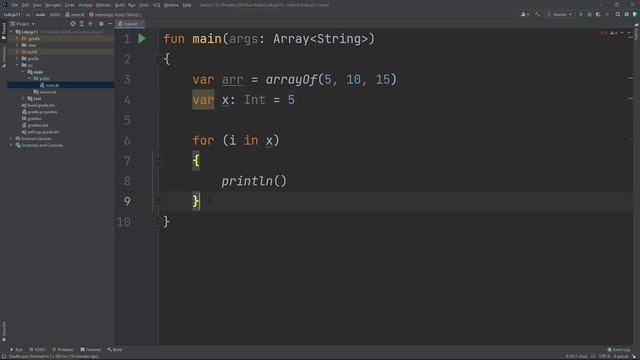This screenshot has width=640, height=360.
Task: Open the Problems tool window button
Action: click(x=63, y=349)
